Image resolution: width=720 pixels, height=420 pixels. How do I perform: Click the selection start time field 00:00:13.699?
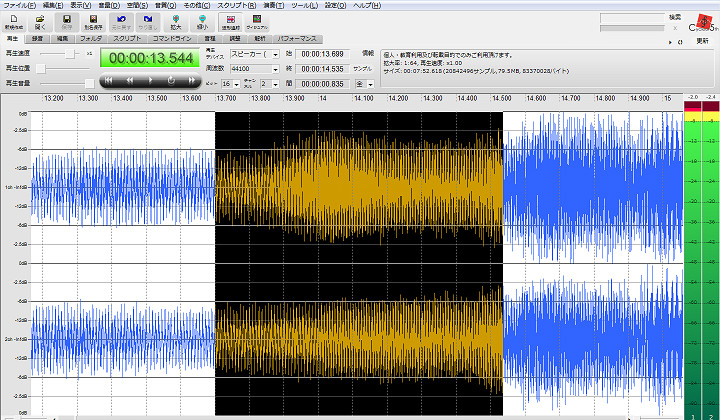coord(322,52)
